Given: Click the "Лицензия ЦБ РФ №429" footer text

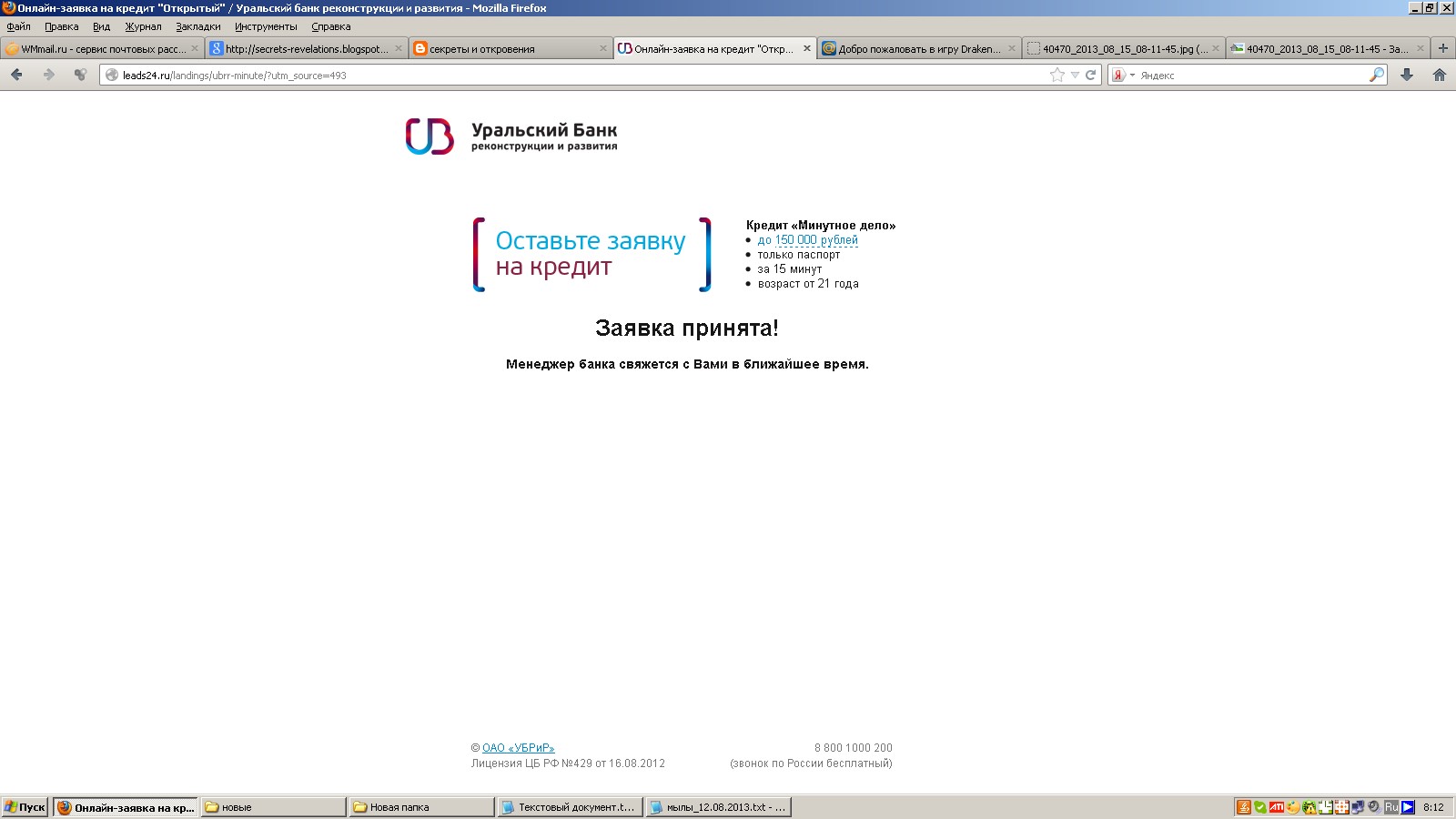Looking at the screenshot, I should click(x=568, y=763).
